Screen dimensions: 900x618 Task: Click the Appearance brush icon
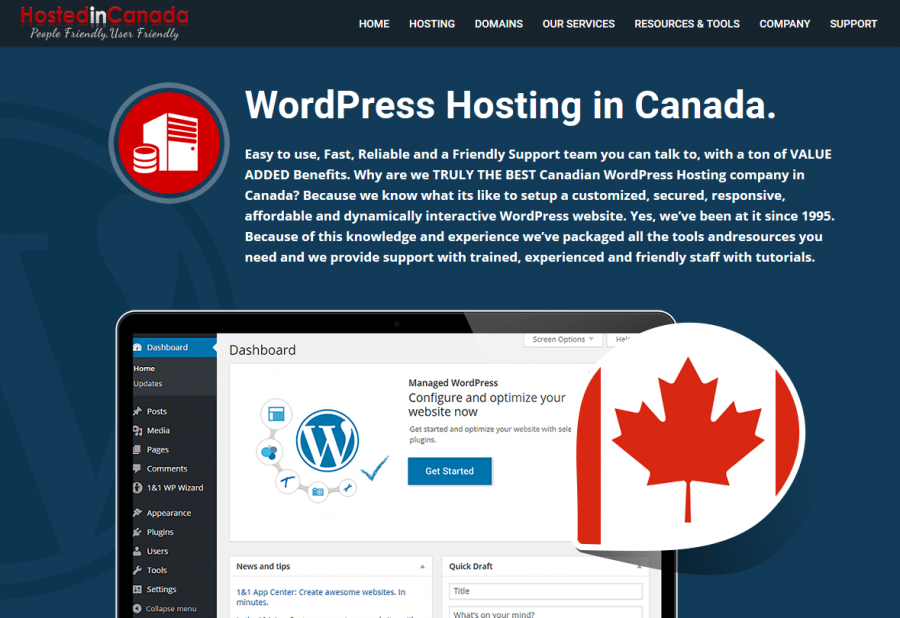pos(137,512)
